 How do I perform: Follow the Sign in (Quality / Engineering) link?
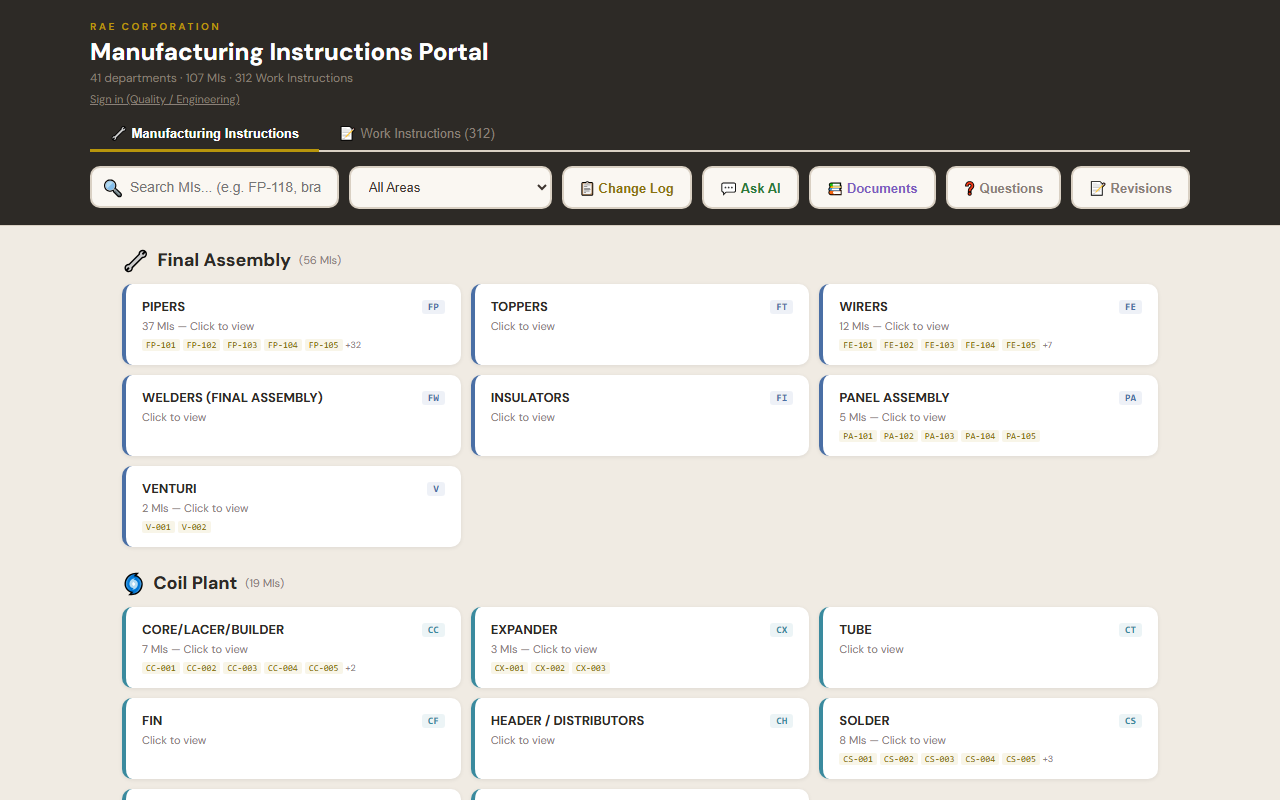click(165, 99)
